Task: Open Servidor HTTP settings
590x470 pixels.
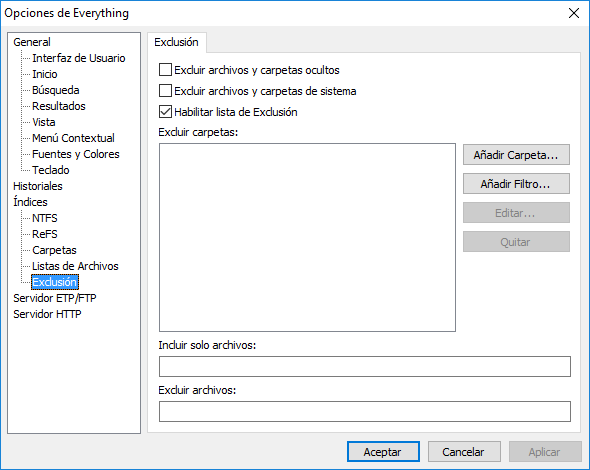Action: tap(47, 314)
